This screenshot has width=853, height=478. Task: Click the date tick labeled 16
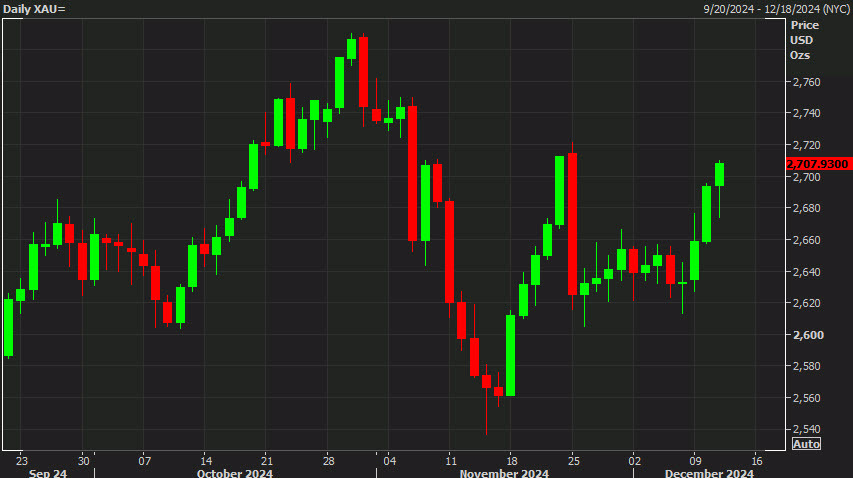tap(757, 461)
